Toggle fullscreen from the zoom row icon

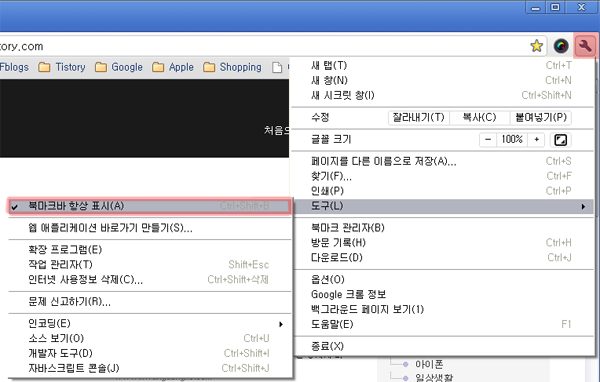[561, 140]
